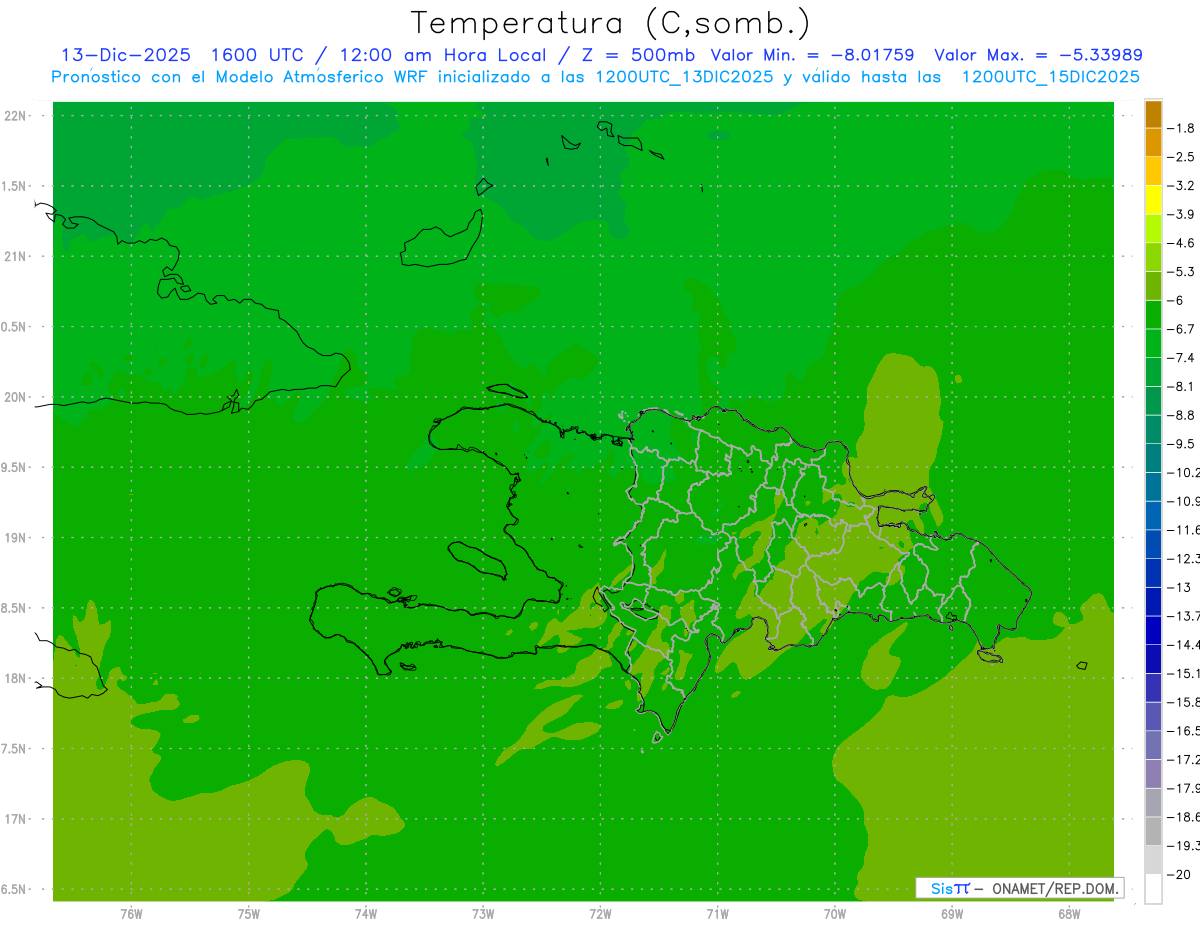Image resolution: width=1200 pixels, height=927 pixels.
Task: Select the date '13-Dic-2025' in the header
Action: point(126,55)
